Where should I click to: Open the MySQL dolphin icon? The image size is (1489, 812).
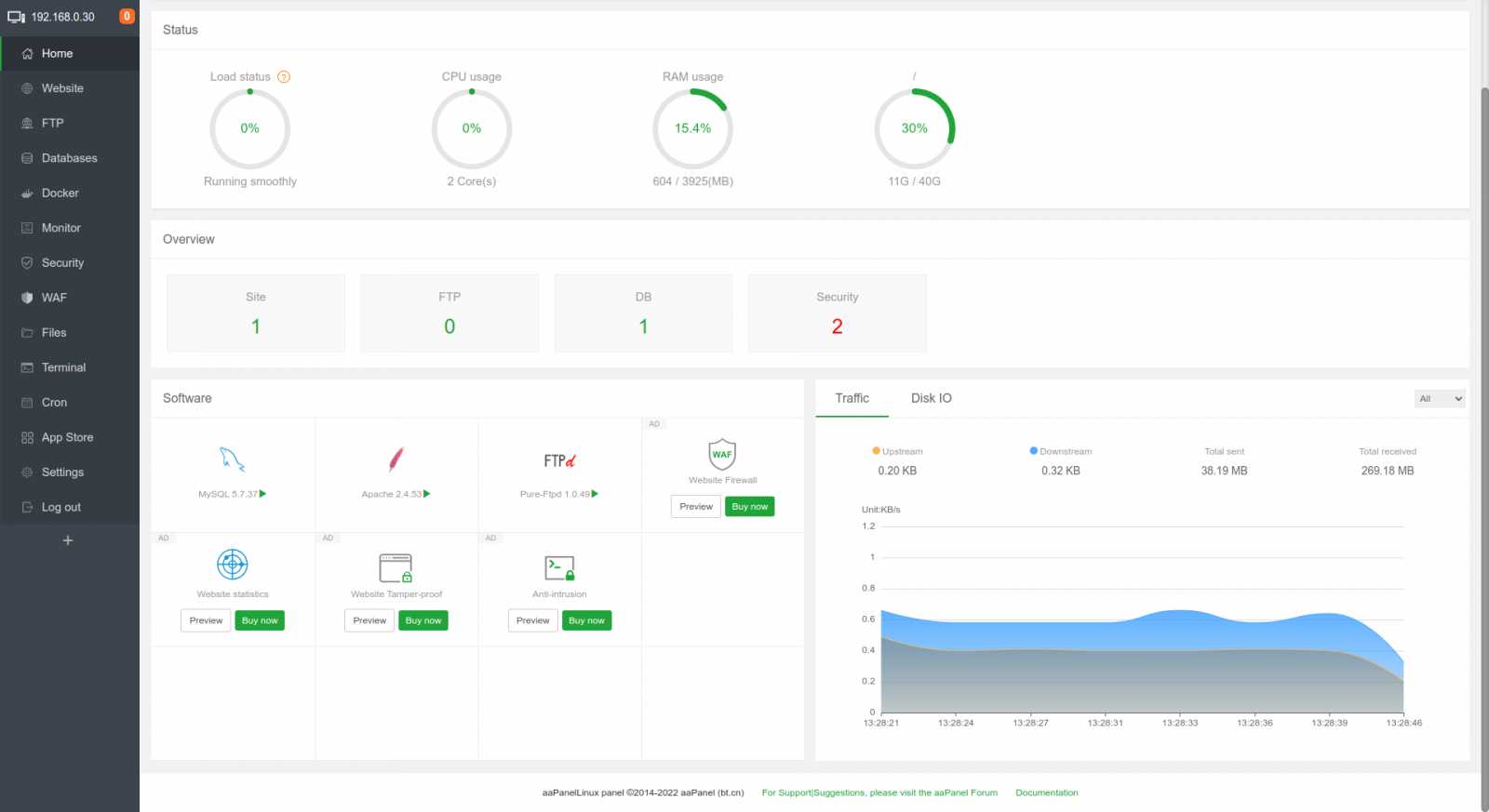pos(232,459)
